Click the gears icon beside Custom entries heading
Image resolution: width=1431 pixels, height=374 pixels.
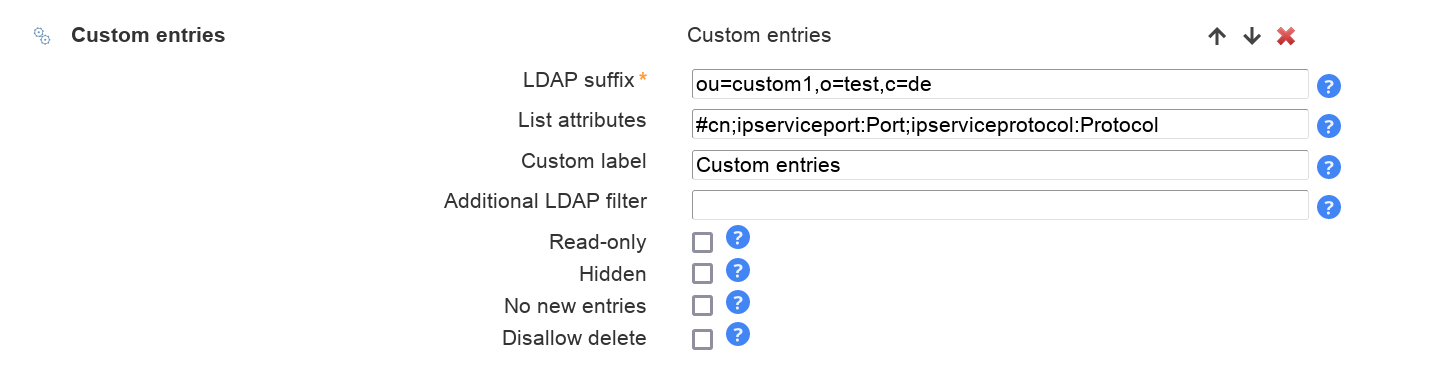coord(42,36)
